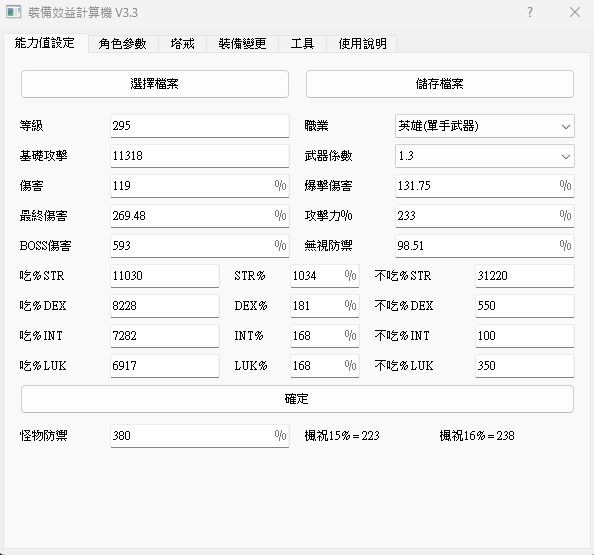Click the 基礎攻擊 input showing 11318
This screenshot has width=594, height=555.
tap(200, 156)
